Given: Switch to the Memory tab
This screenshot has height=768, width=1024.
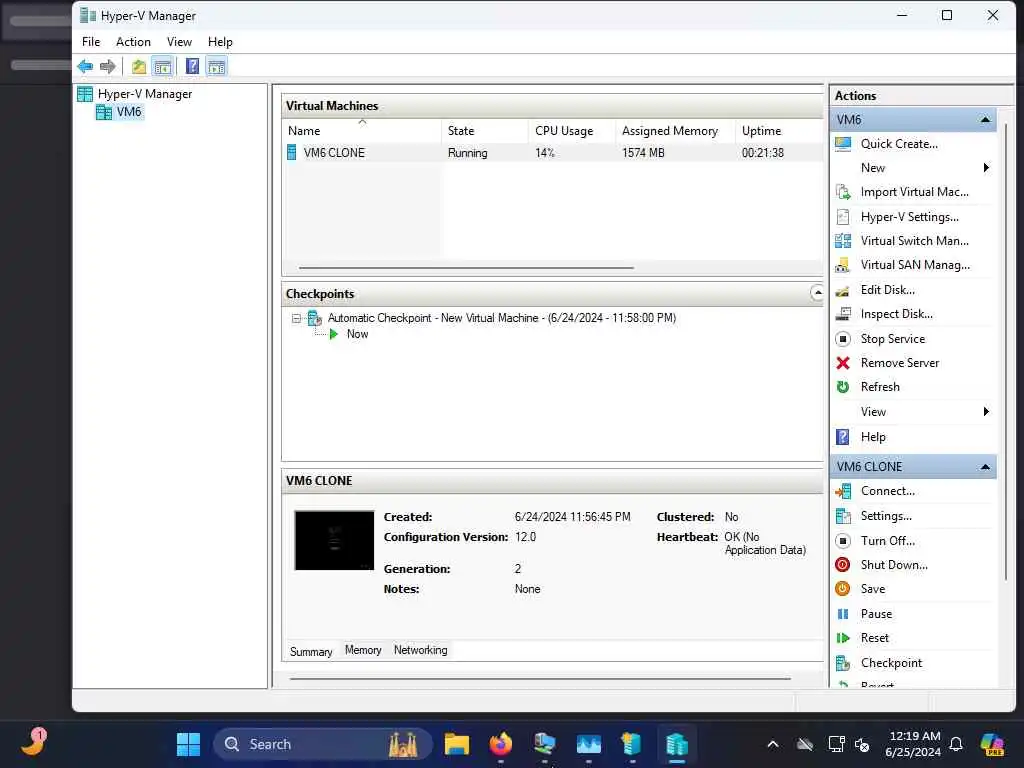Looking at the screenshot, I should [363, 650].
